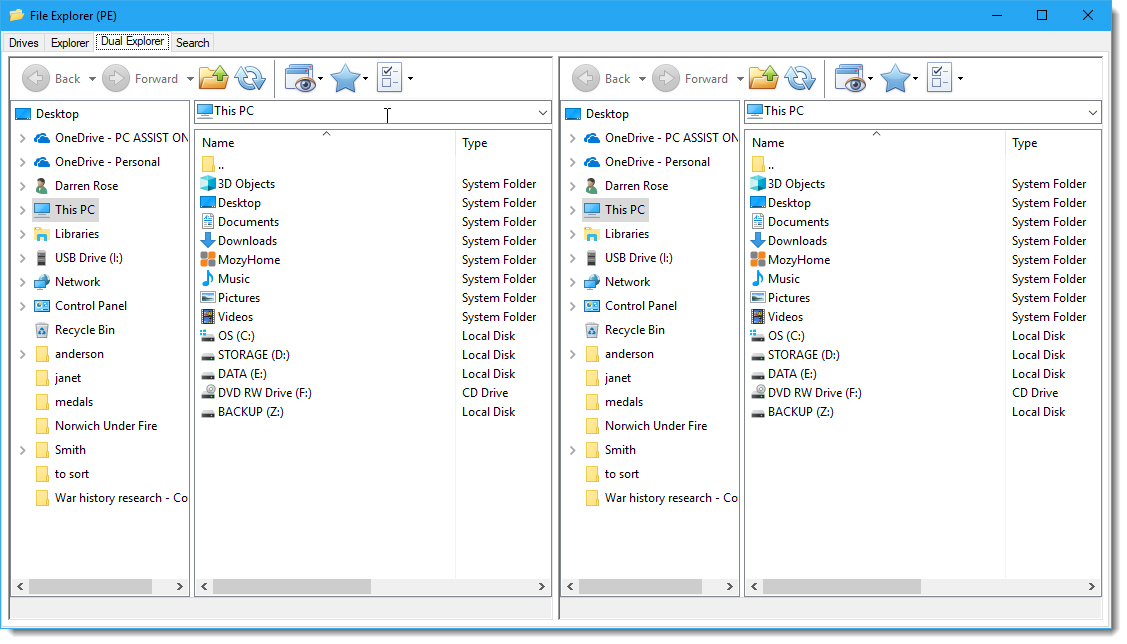The width and height of the screenshot is (1127, 644).
Task: Click left file list horizontal scrollbar thumb
Action: [x=291, y=587]
